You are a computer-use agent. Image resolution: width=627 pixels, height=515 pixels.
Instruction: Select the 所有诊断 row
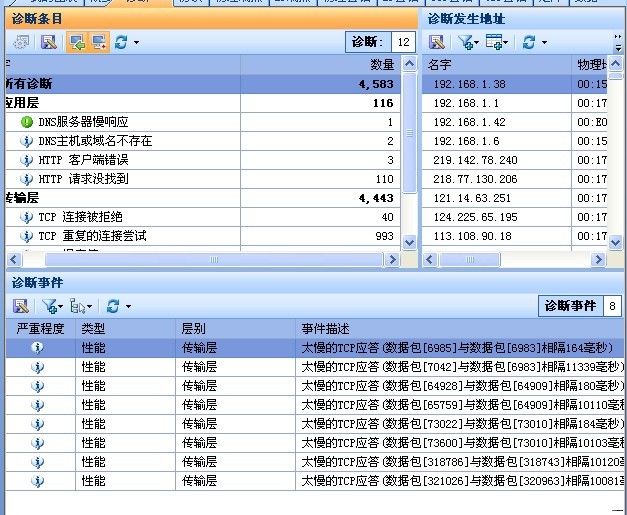203,84
